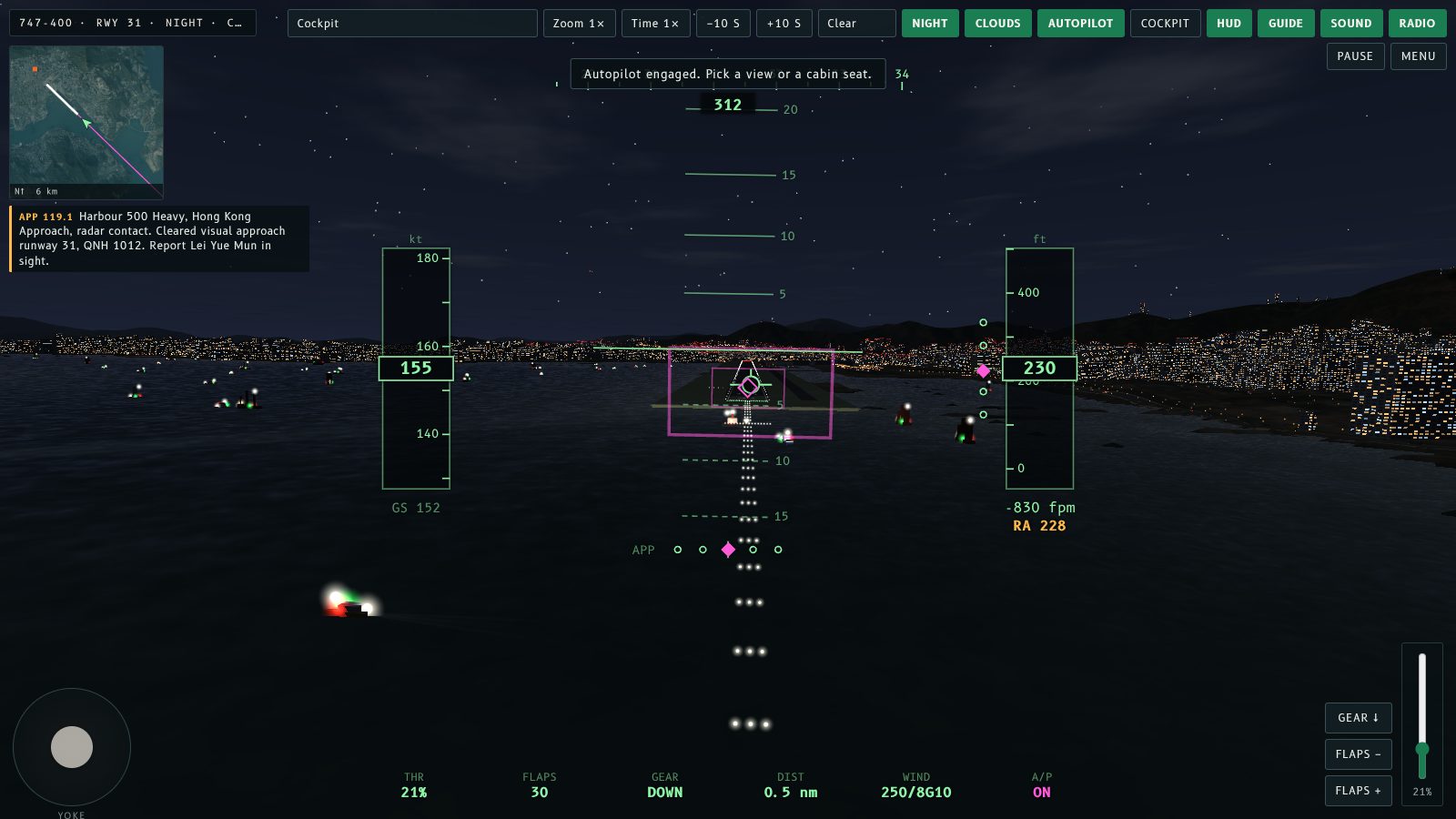Click the RA 228 radio altitude text
Image resolution: width=1456 pixels, height=819 pixels.
point(1039,526)
